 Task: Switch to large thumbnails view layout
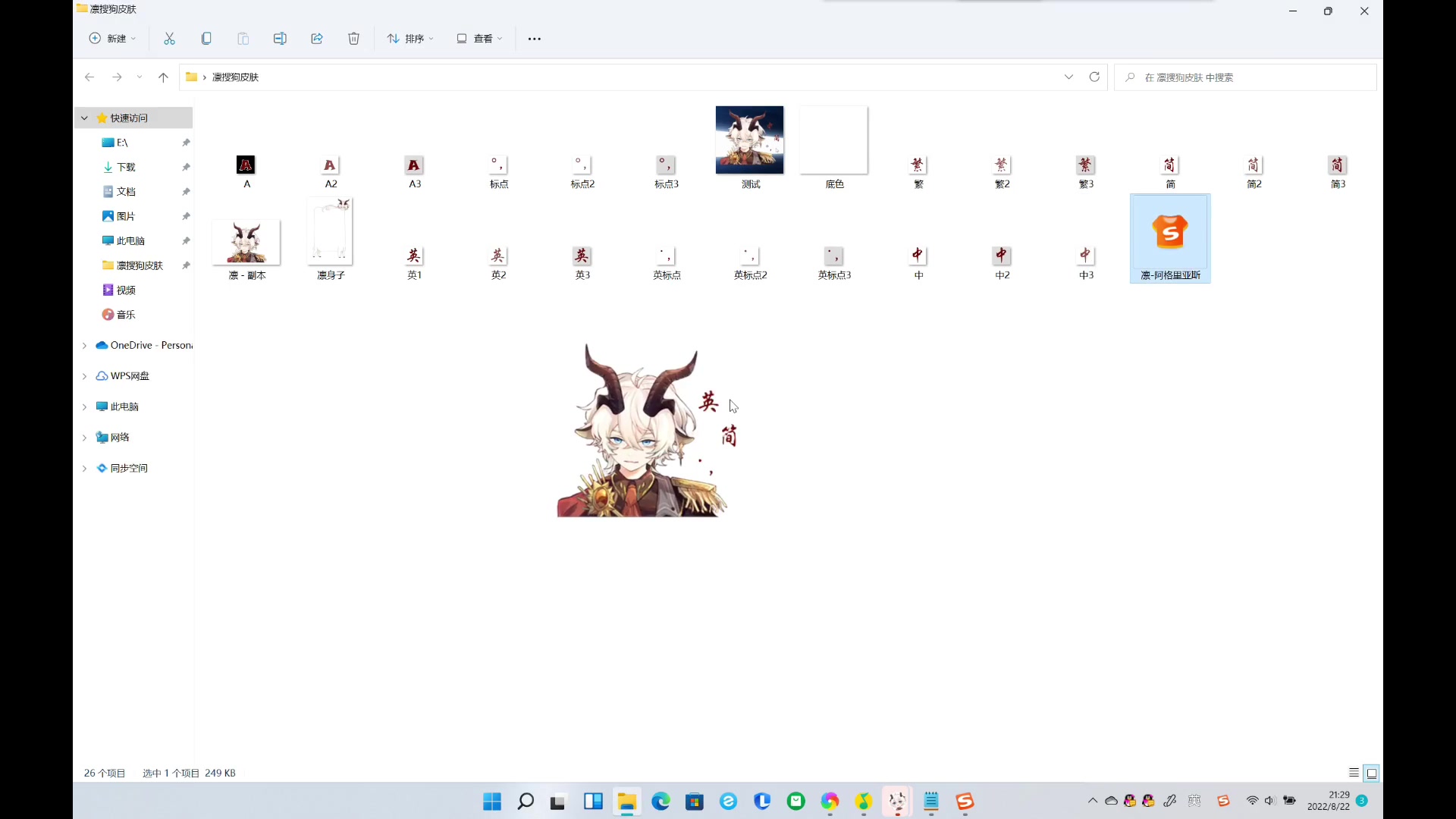(x=1372, y=773)
